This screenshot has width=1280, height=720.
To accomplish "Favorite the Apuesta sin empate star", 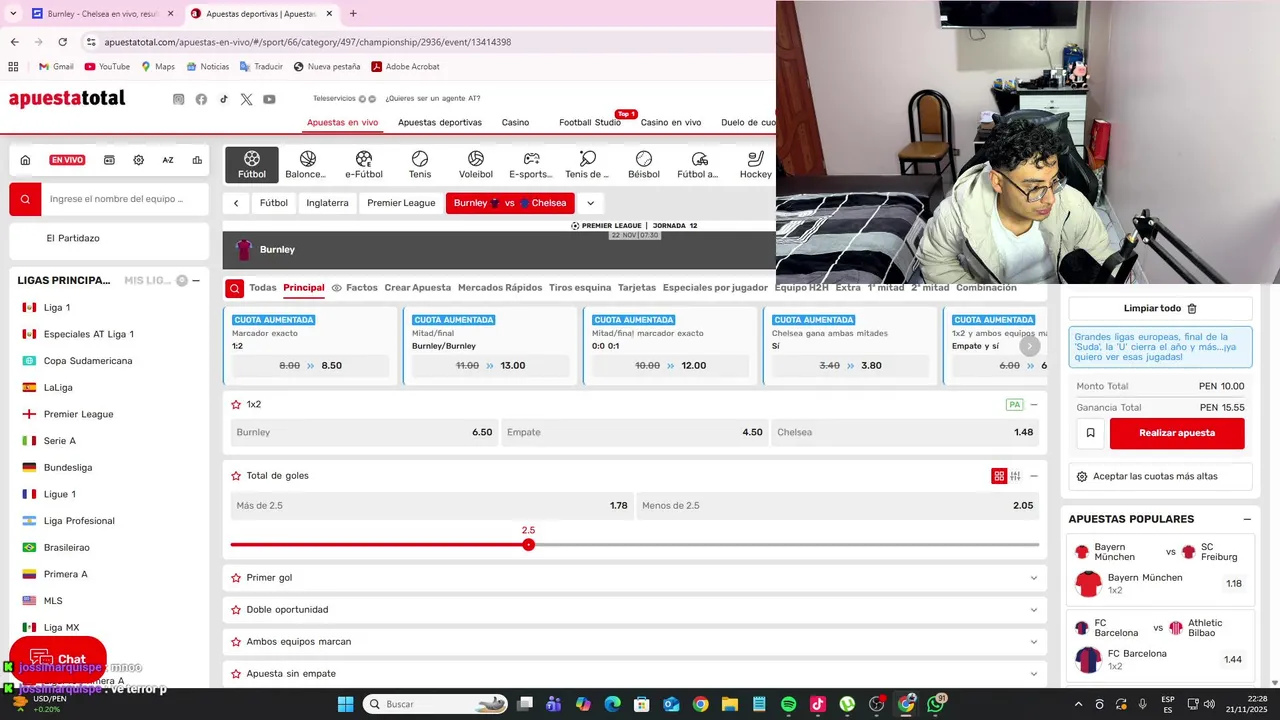I will (x=236, y=674).
